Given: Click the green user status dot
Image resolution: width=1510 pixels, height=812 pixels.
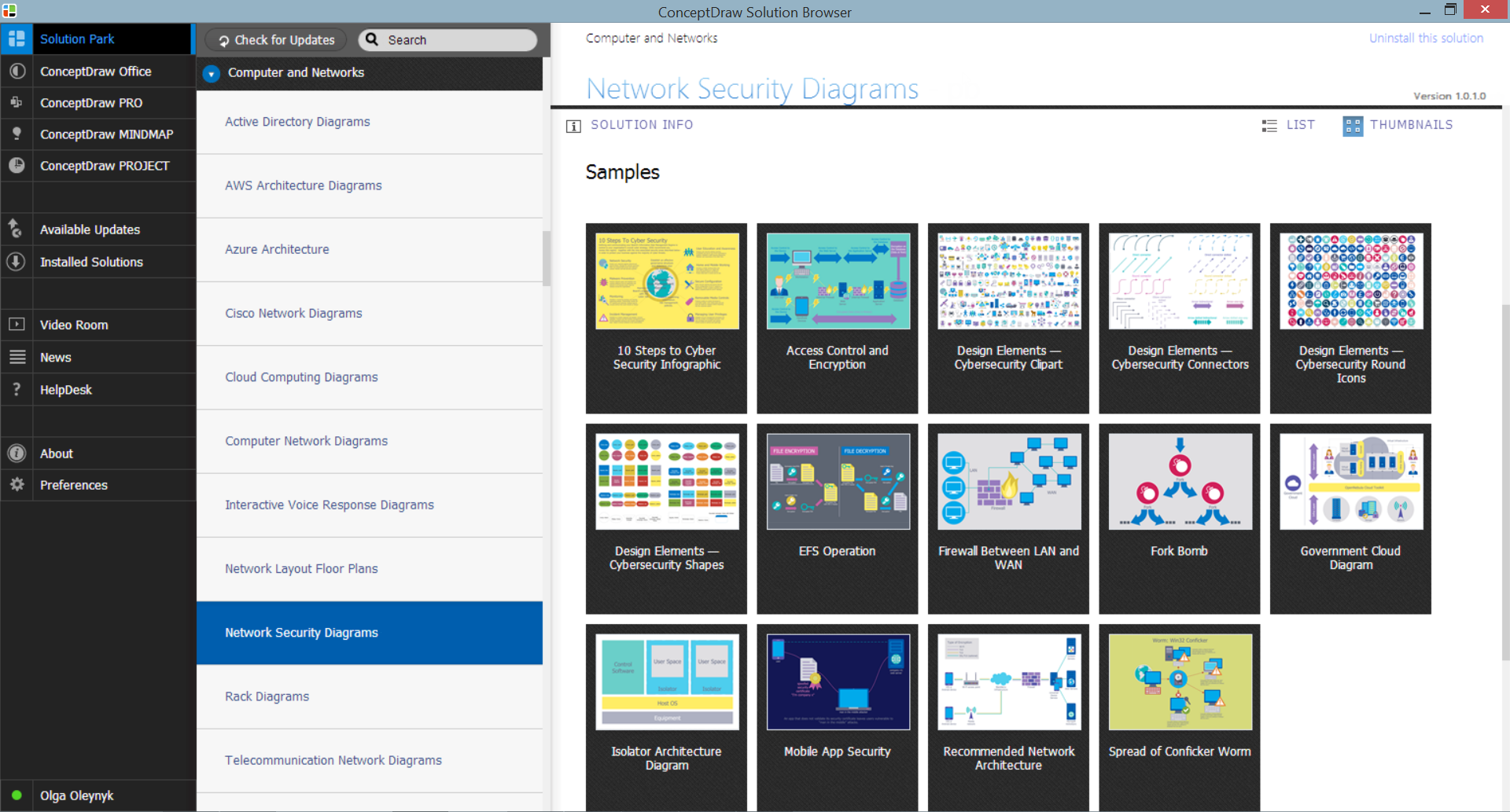Looking at the screenshot, I should click(x=17, y=795).
